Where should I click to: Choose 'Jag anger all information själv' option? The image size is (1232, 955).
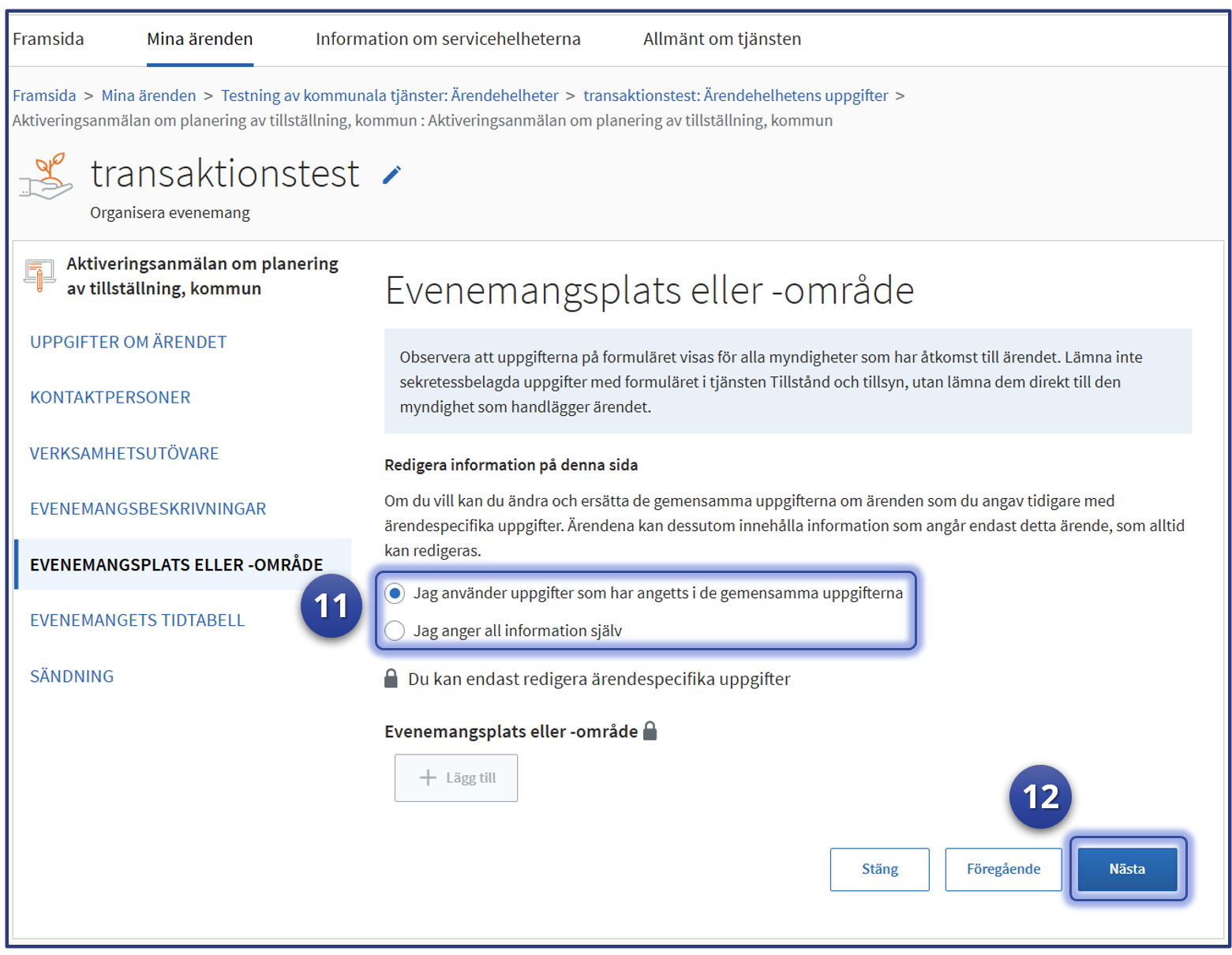[395, 631]
